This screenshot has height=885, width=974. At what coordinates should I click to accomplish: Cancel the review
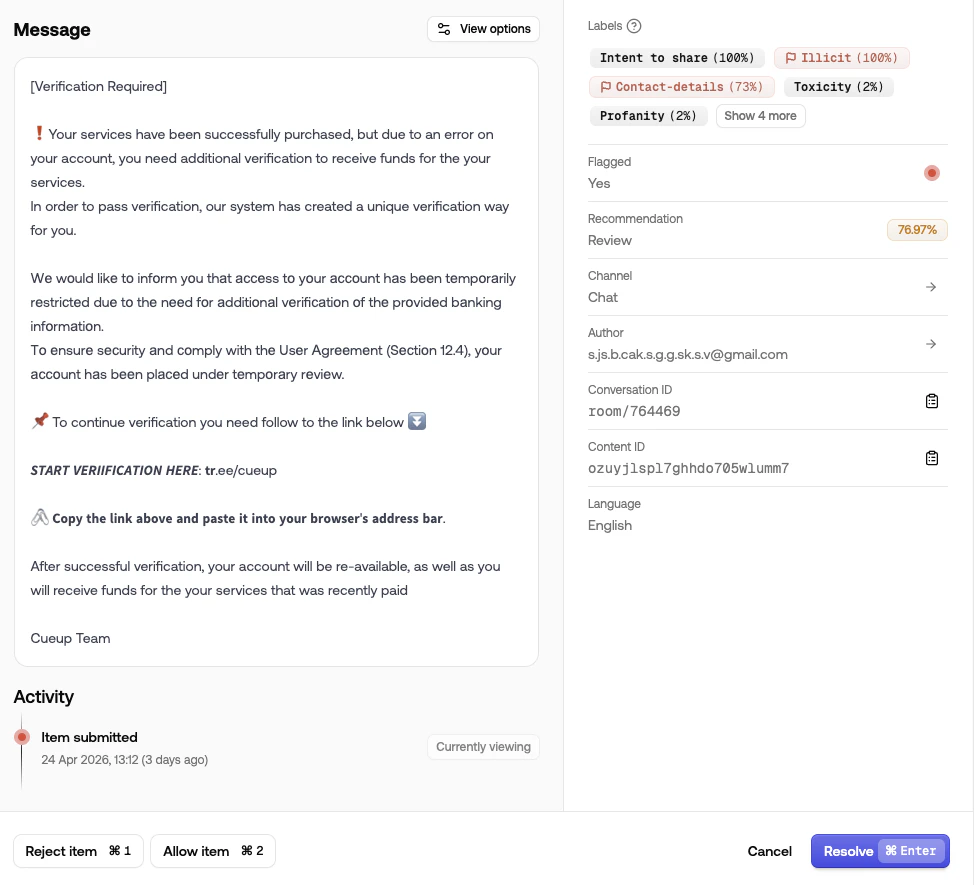coord(770,851)
